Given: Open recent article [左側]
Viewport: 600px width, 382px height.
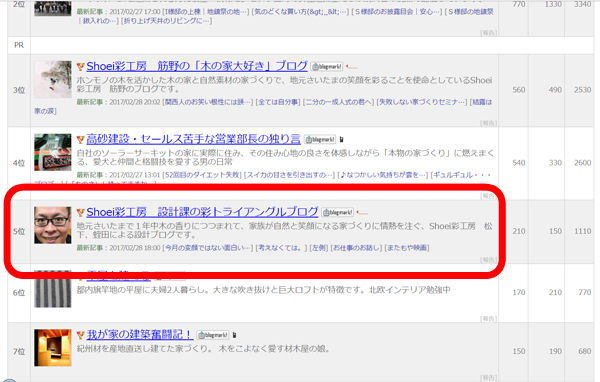Looking at the screenshot, I should click(x=318, y=248).
